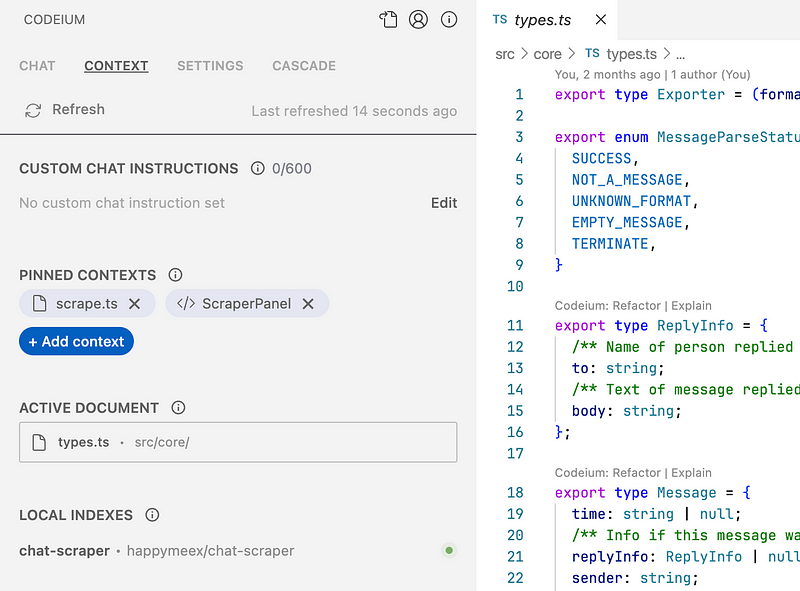Viewport: 800px width, 591px height.
Task: Click 'Last refreshed 14 seconds ago' text
Action: [354, 111]
